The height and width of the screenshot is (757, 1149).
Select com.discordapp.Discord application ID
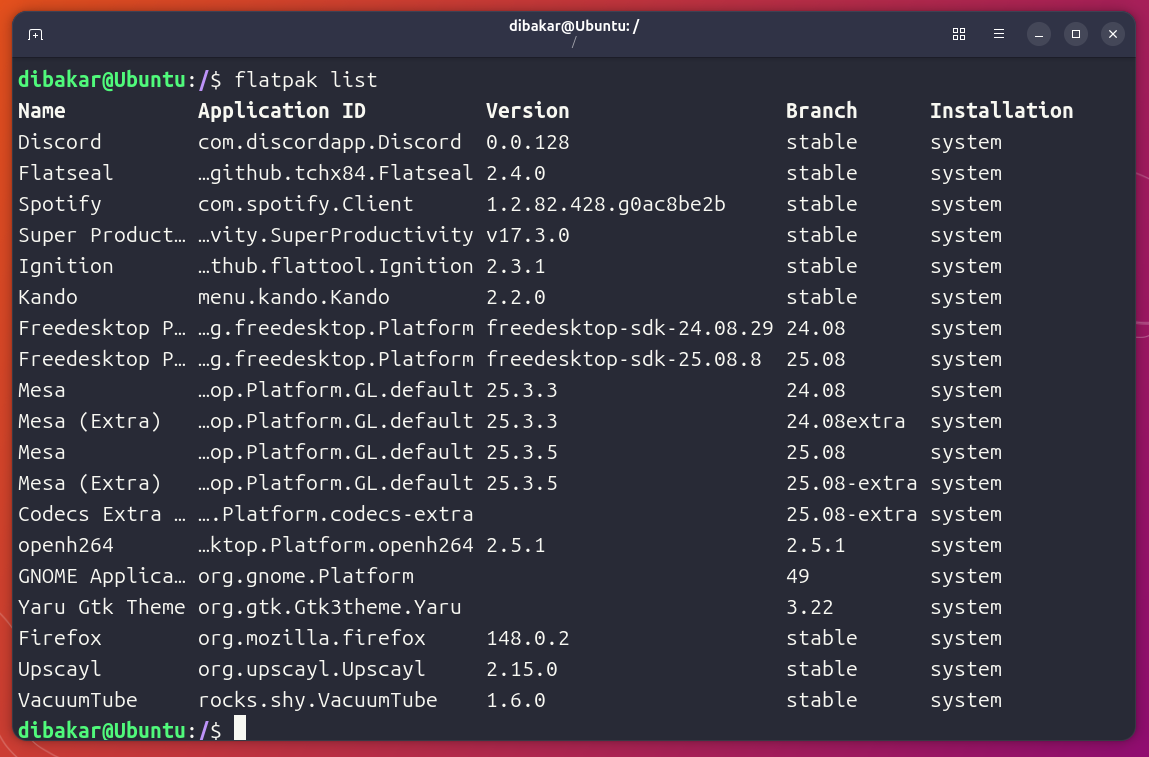pyautogui.click(x=330, y=142)
